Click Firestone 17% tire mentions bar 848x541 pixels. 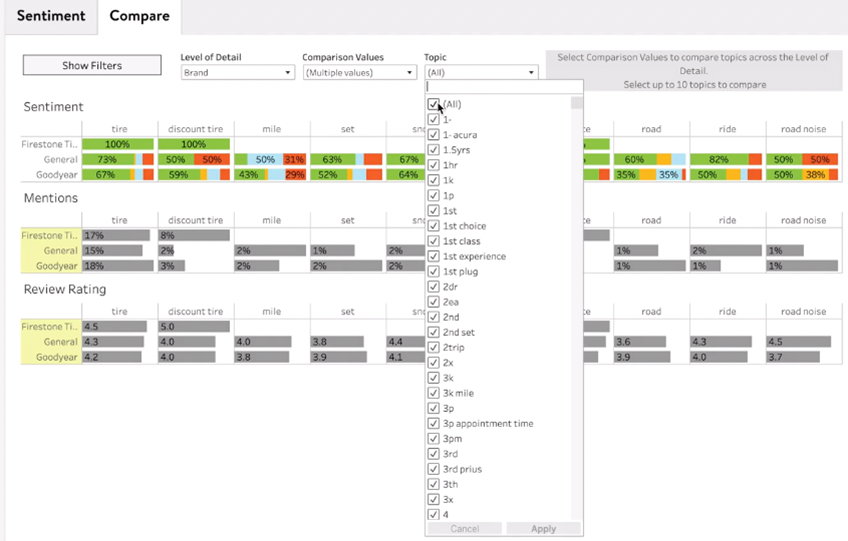[116, 235]
